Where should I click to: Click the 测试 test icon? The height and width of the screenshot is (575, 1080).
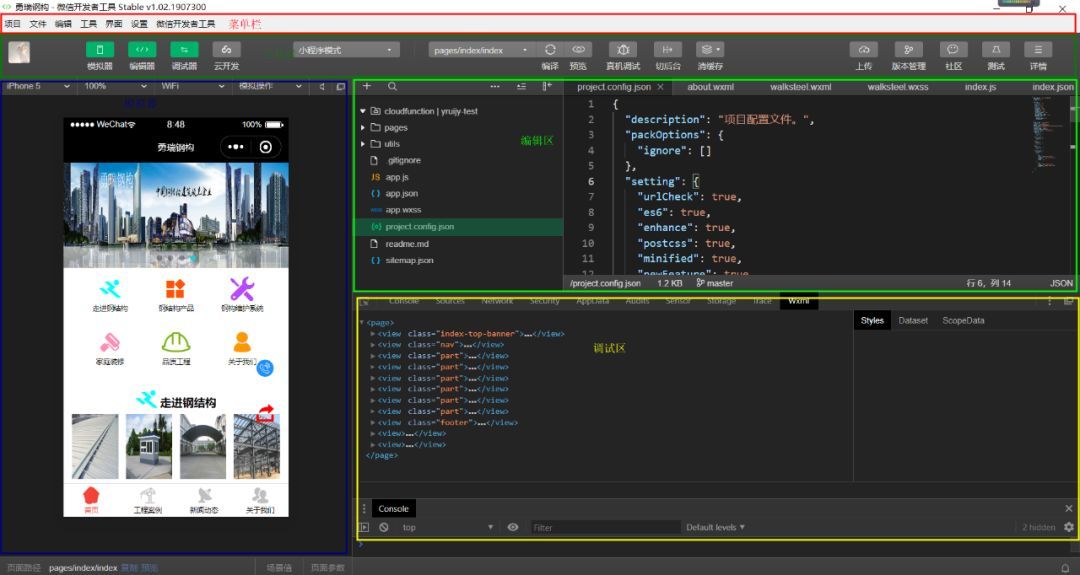pyautogui.click(x=996, y=50)
